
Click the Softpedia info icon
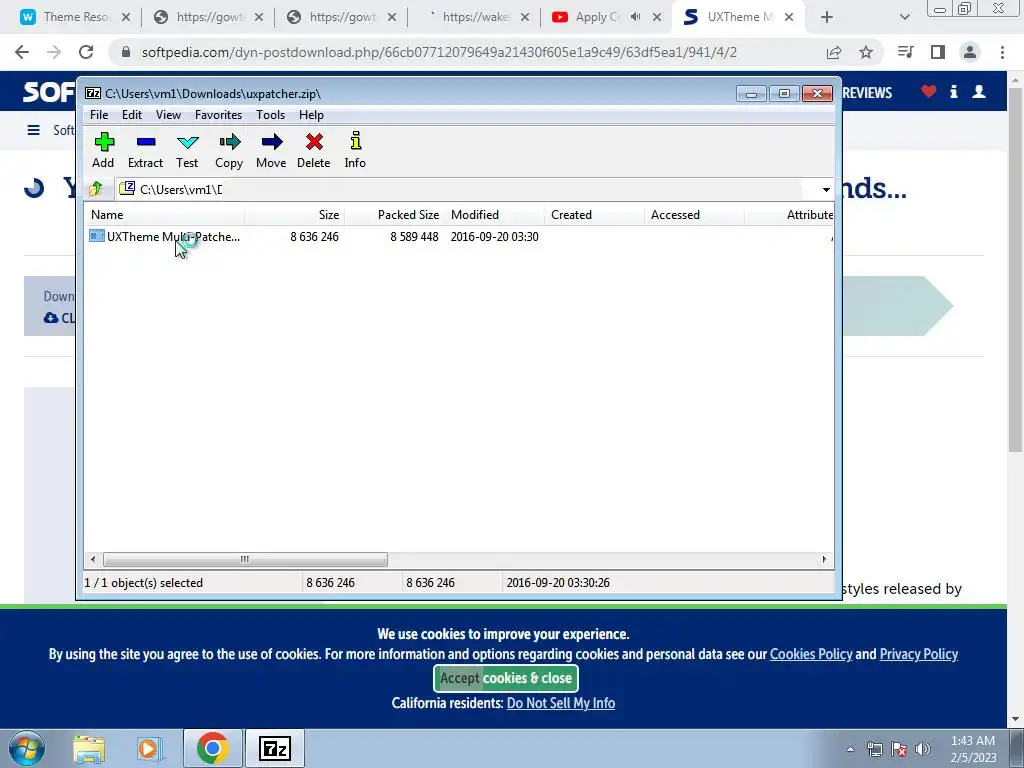point(954,92)
